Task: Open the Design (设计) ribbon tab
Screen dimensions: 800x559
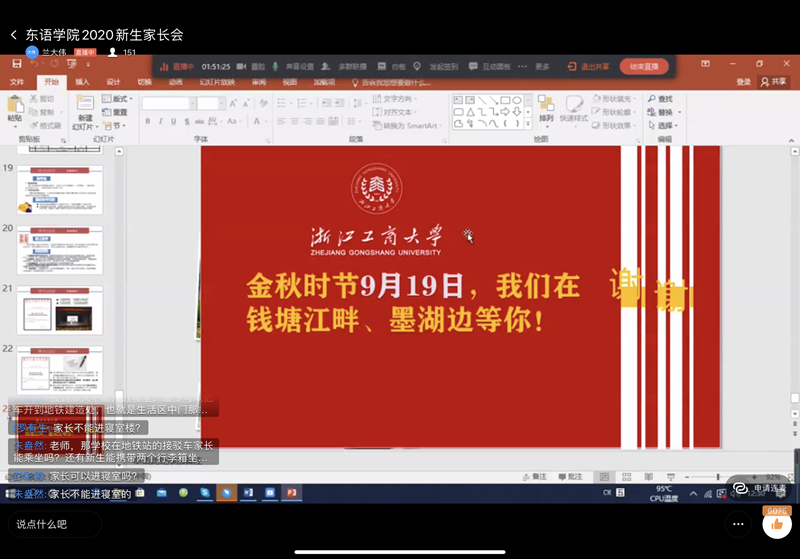Action: 113,82
